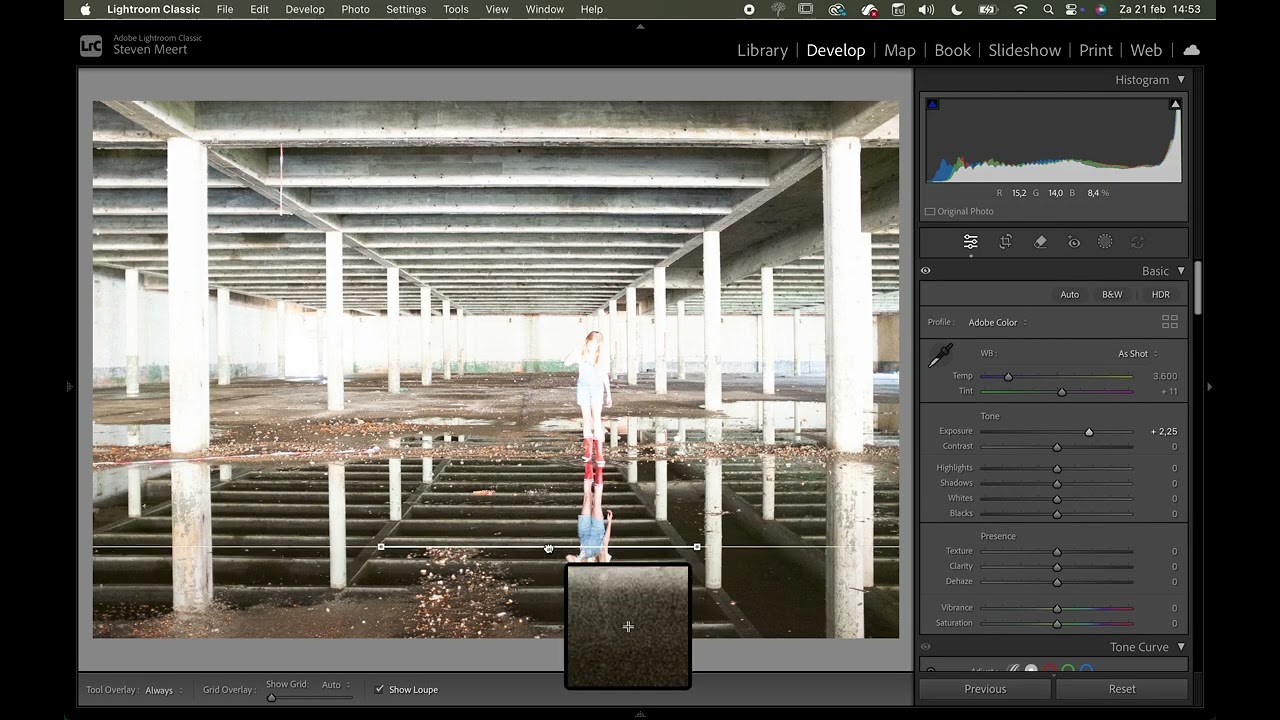Switch to the Web module
This screenshot has width=1280, height=720.
point(1146,50)
